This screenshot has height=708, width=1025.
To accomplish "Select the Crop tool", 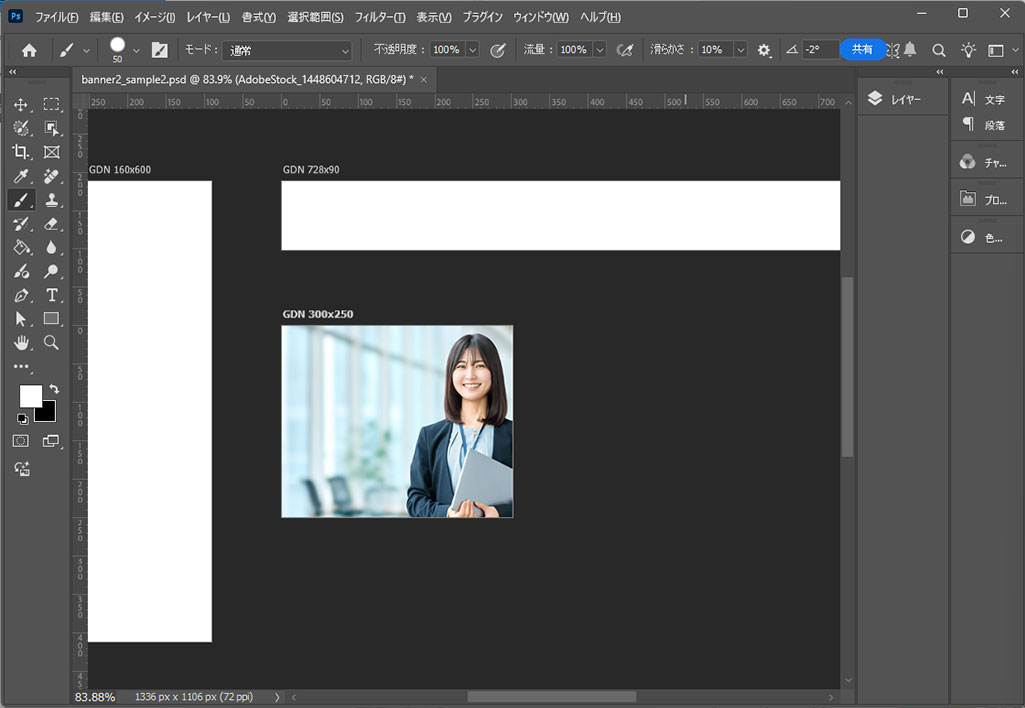I will click(21, 152).
